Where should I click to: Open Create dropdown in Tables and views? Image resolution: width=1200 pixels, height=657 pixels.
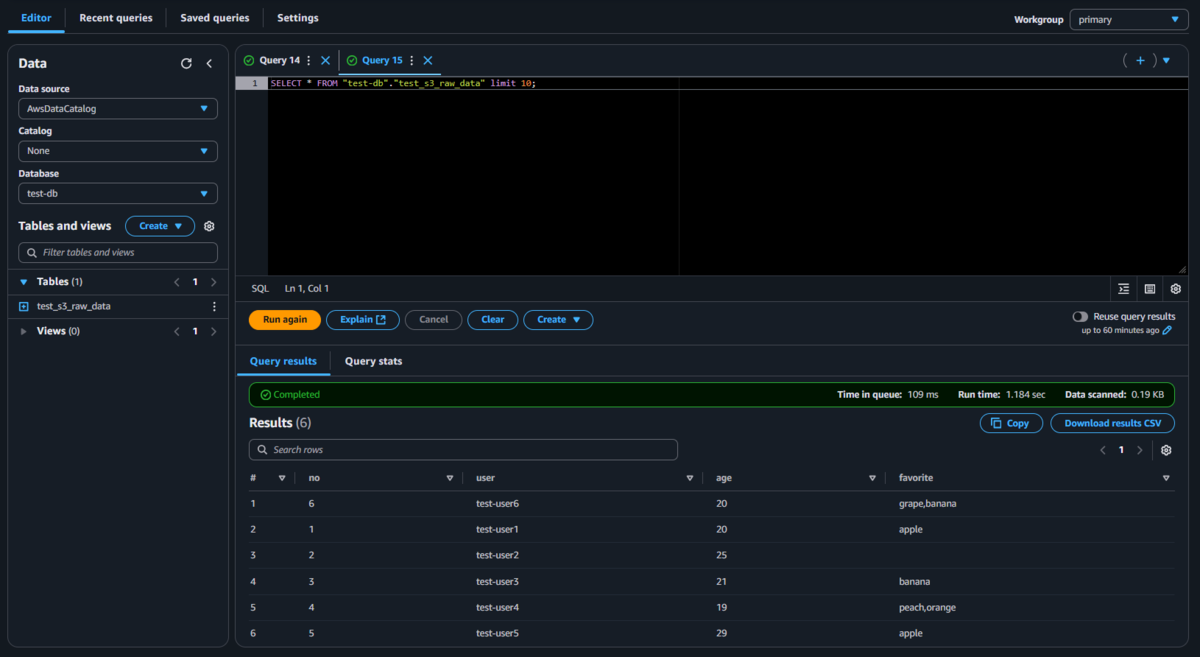(160, 226)
